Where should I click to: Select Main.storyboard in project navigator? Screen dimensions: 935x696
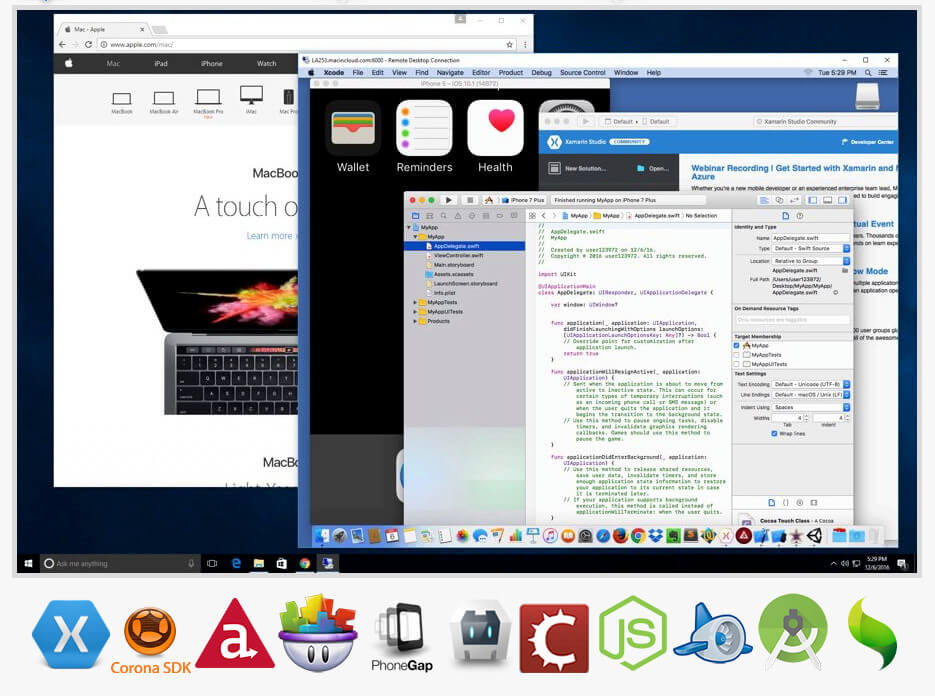pos(453,265)
